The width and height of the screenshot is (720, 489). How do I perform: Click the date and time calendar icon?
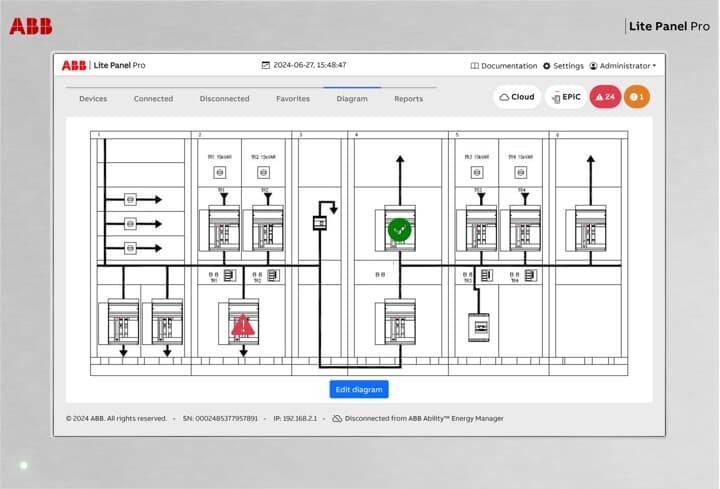(265, 65)
